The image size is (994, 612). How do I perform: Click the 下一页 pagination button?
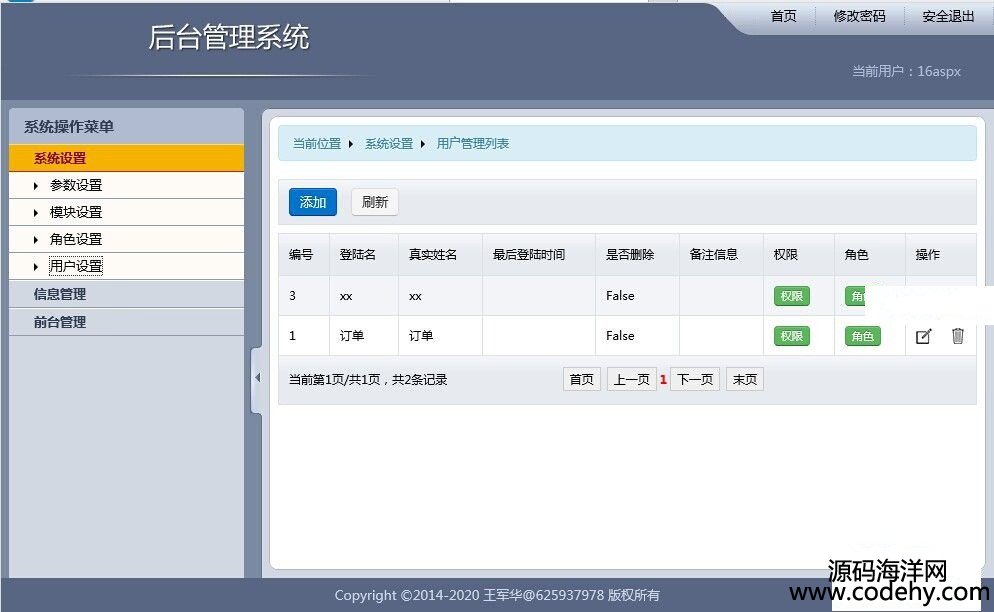tap(695, 379)
